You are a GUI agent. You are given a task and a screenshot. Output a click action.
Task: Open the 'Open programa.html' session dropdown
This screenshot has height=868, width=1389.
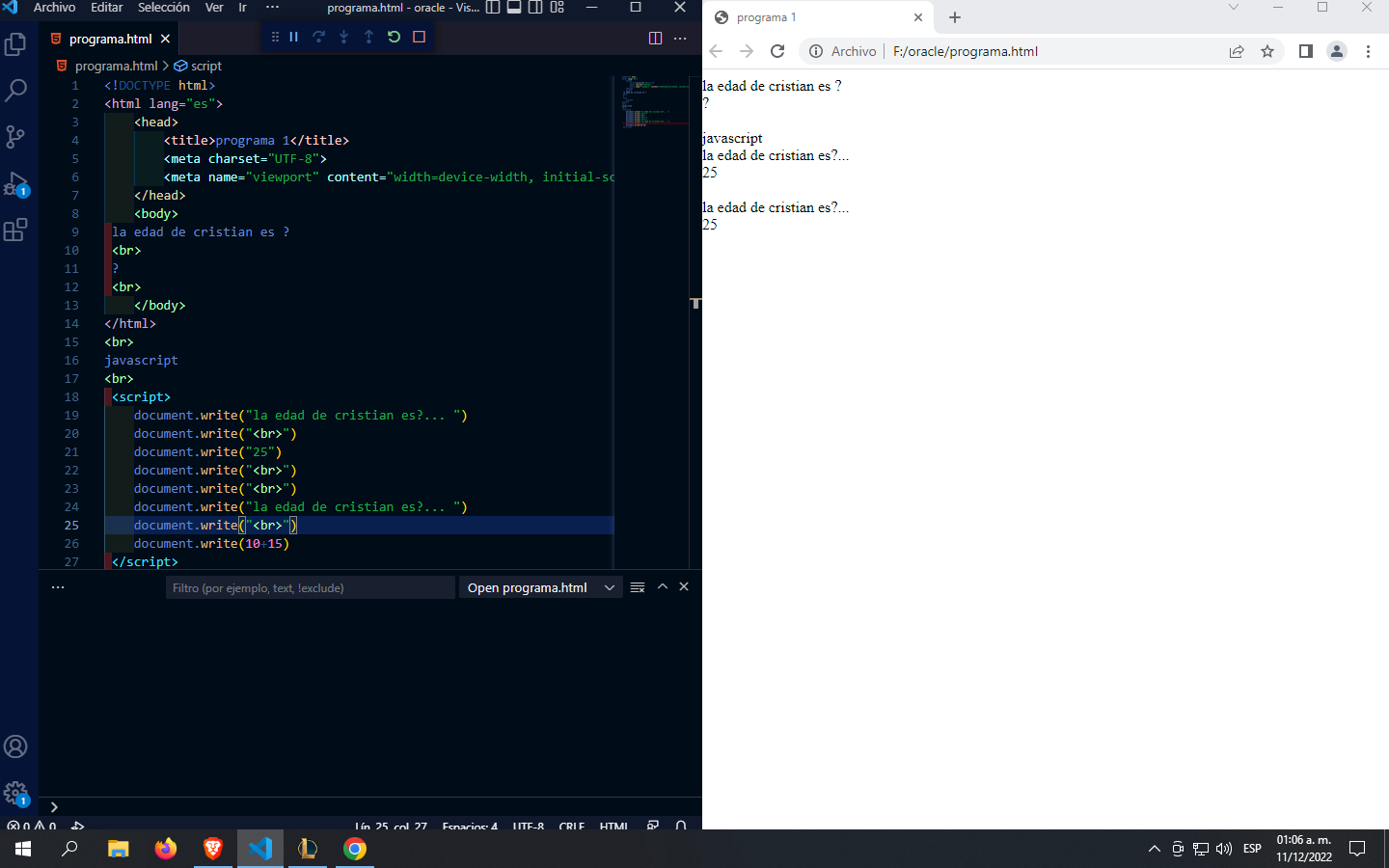[x=540, y=587]
